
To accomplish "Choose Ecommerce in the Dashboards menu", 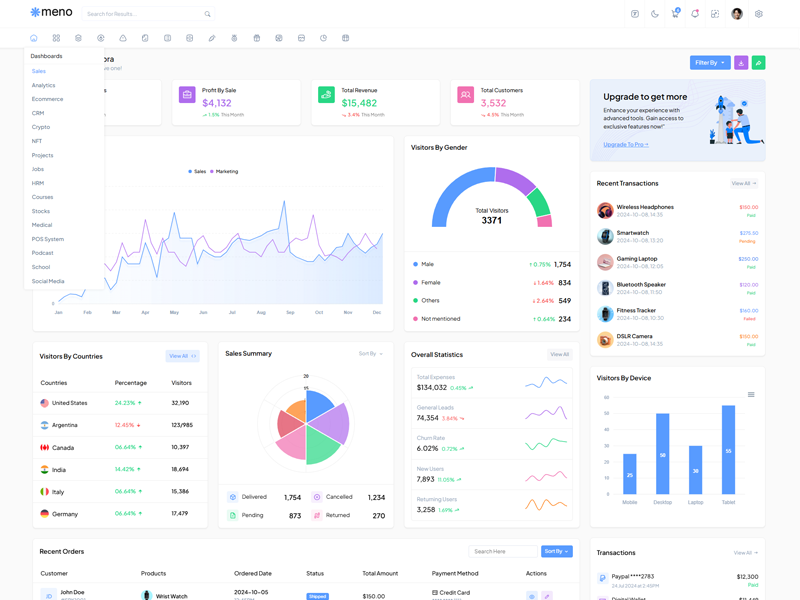I will pyautogui.click(x=47, y=99).
